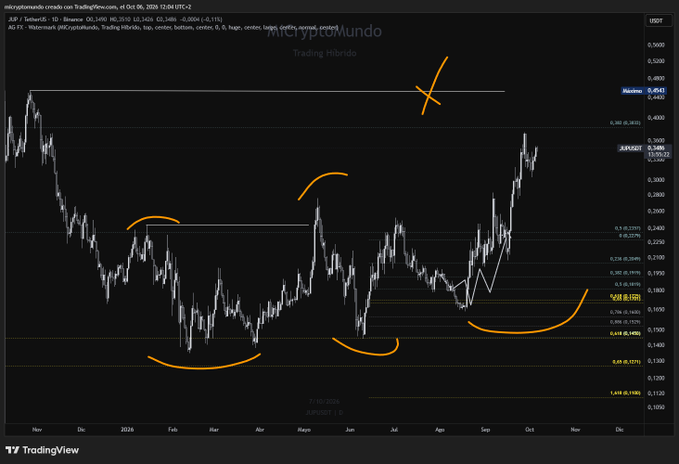The height and width of the screenshot is (464, 679).
Task: Click the 0,3000 price axis label
Action: point(656,180)
